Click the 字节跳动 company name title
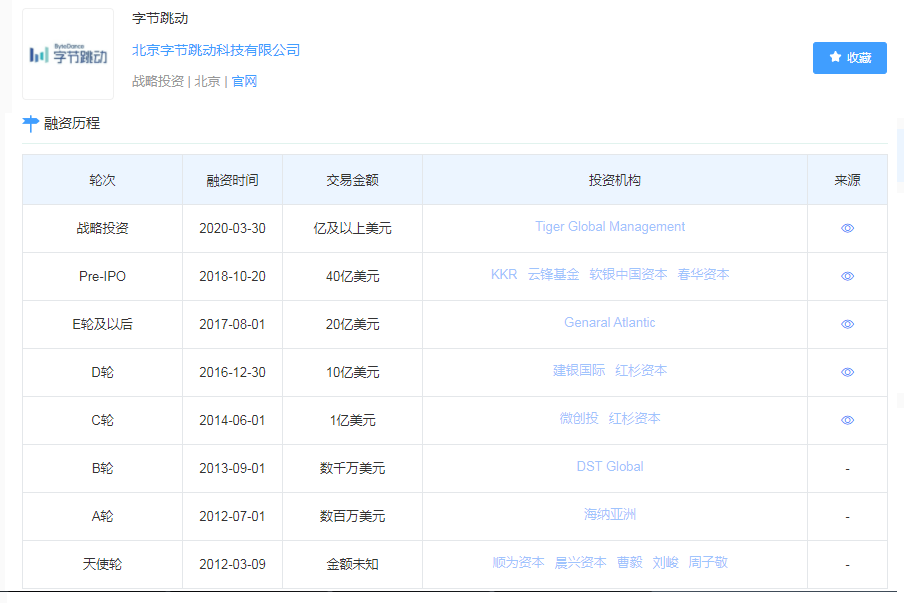This screenshot has width=904, height=603. [160, 18]
